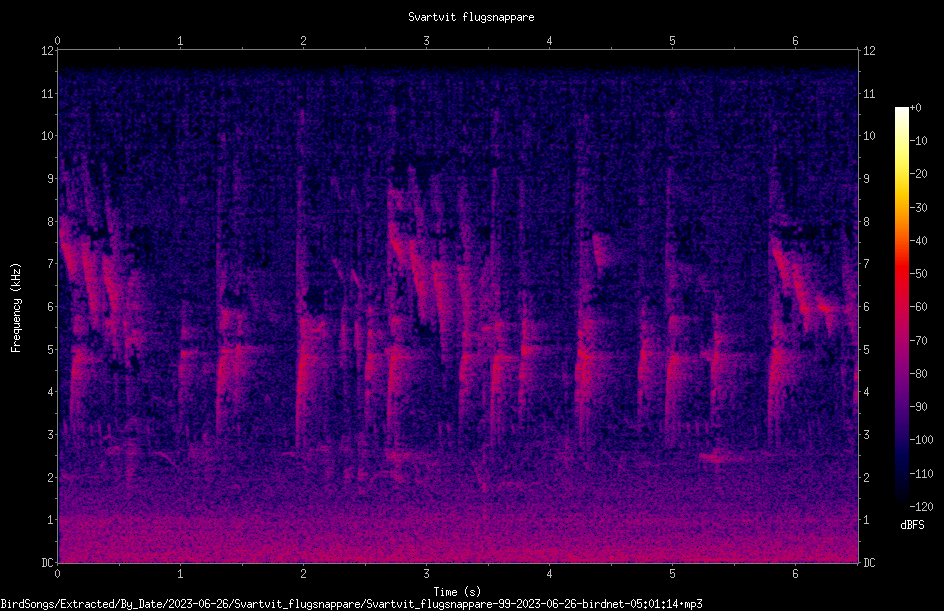Image resolution: width=944 pixels, height=611 pixels.
Task: Click the "-80" color scale label
Action: [918, 374]
